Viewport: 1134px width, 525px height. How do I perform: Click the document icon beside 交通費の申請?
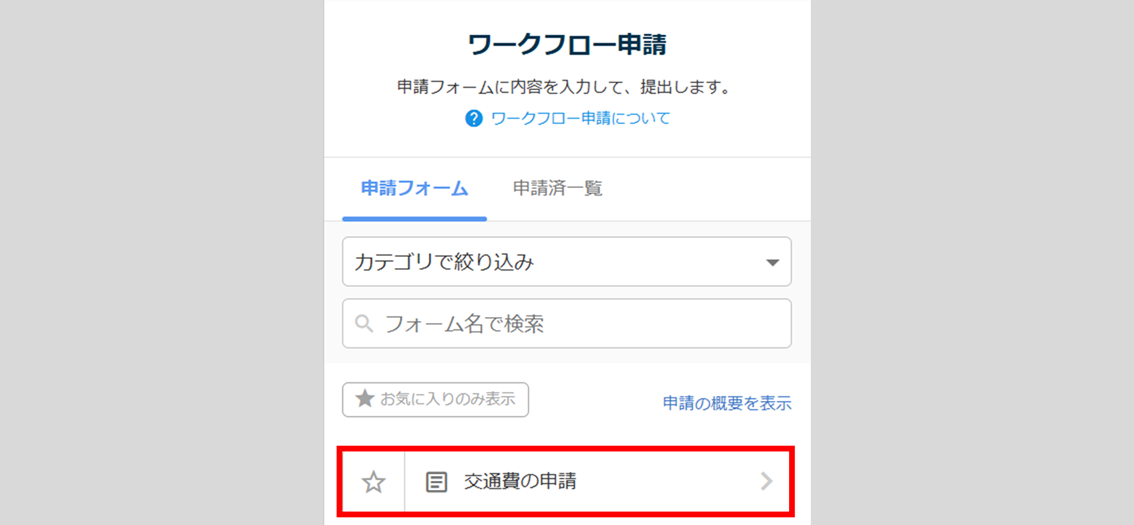tap(436, 482)
